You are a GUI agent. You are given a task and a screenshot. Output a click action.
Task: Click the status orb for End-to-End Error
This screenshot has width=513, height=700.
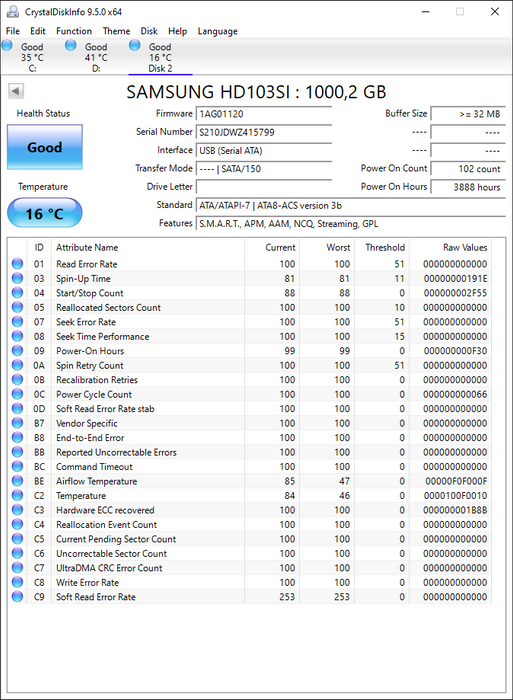(17, 438)
